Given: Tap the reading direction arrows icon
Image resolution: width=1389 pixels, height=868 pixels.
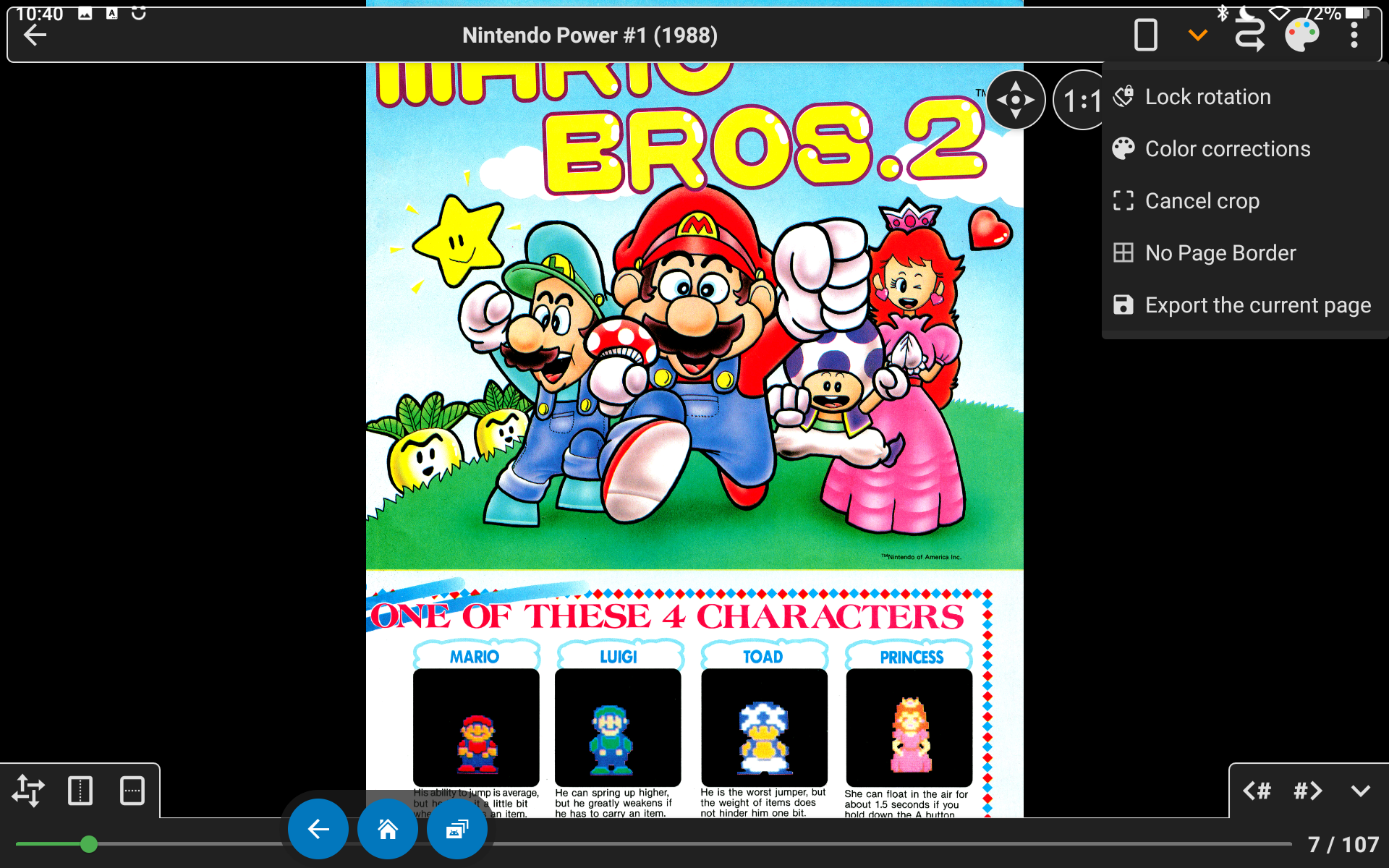Looking at the screenshot, I should point(1249,35).
